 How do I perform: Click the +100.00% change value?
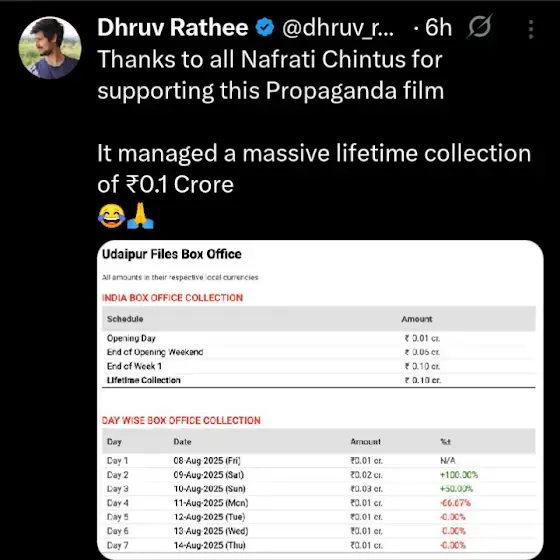459,475
